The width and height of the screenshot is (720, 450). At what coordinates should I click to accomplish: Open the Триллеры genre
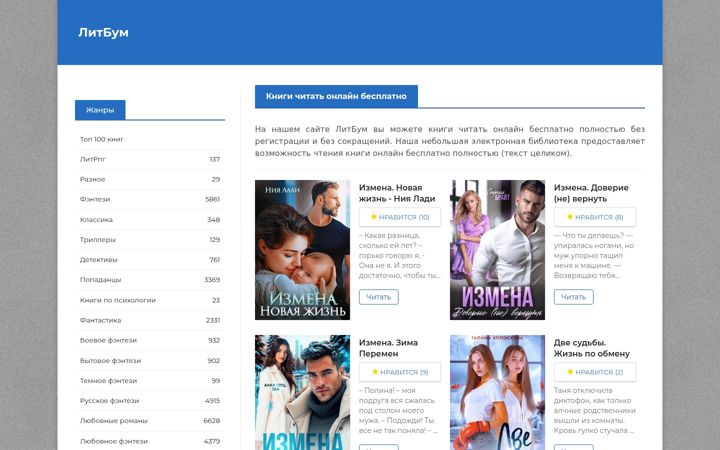(98, 240)
